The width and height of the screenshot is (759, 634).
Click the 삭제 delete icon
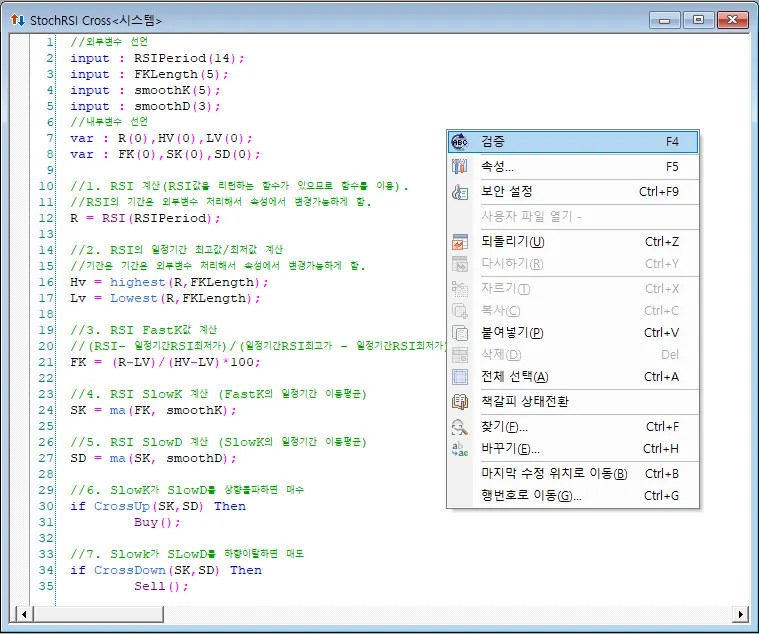[459, 355]
